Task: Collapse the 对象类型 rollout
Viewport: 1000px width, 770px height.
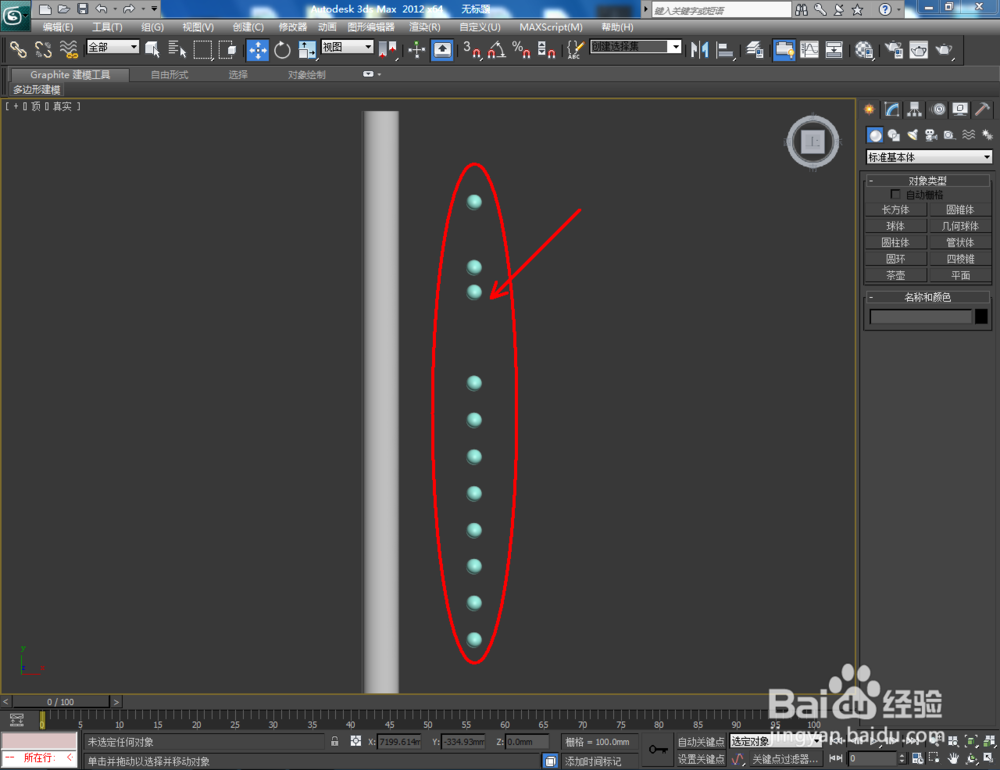Action: click(927, 181)
